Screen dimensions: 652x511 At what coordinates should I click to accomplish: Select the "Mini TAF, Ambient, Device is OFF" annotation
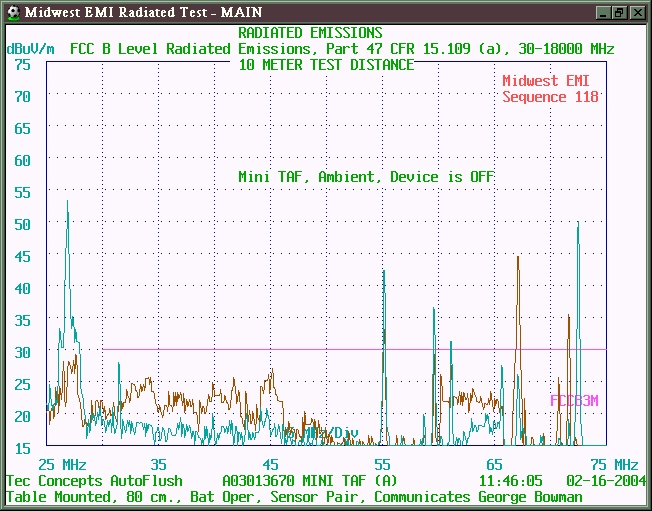coord(366,177)
